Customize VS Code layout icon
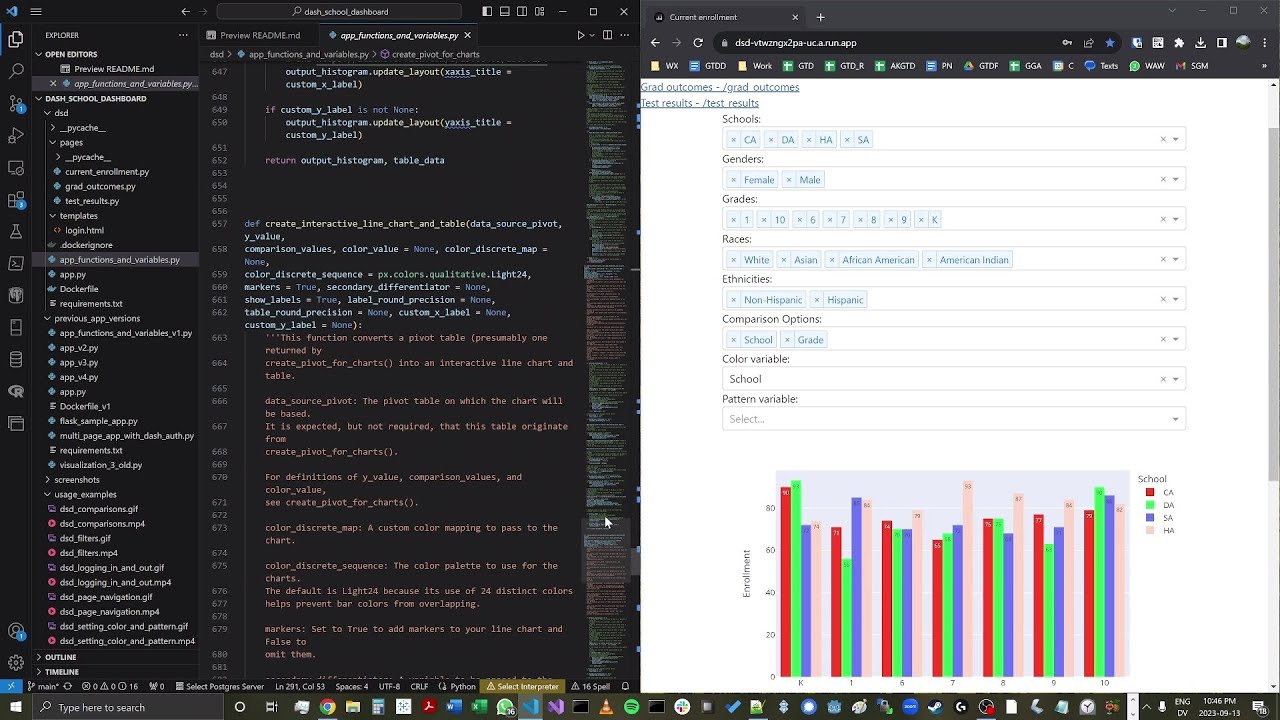This screenshot has height=720, width=1280. (x=541, y=12)
